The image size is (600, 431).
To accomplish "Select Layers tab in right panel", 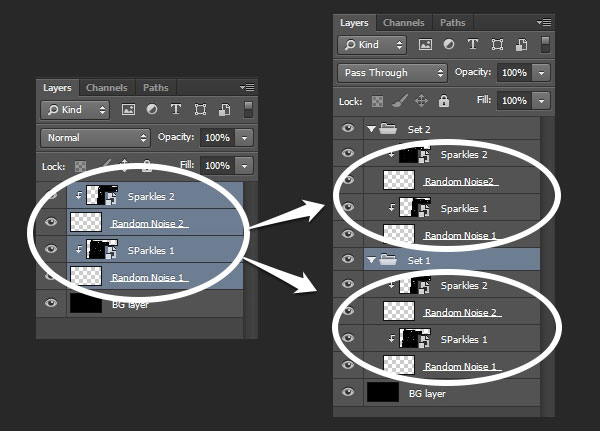I will pyautogui.click(x=354, y=23).
